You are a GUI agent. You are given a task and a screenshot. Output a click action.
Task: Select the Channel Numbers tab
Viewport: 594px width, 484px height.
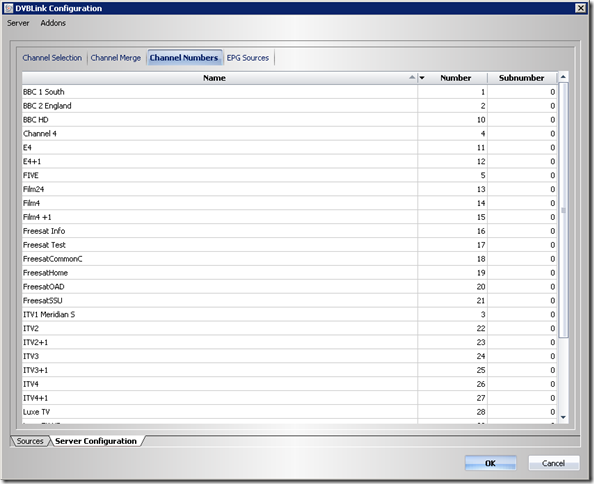click(184, 58)
